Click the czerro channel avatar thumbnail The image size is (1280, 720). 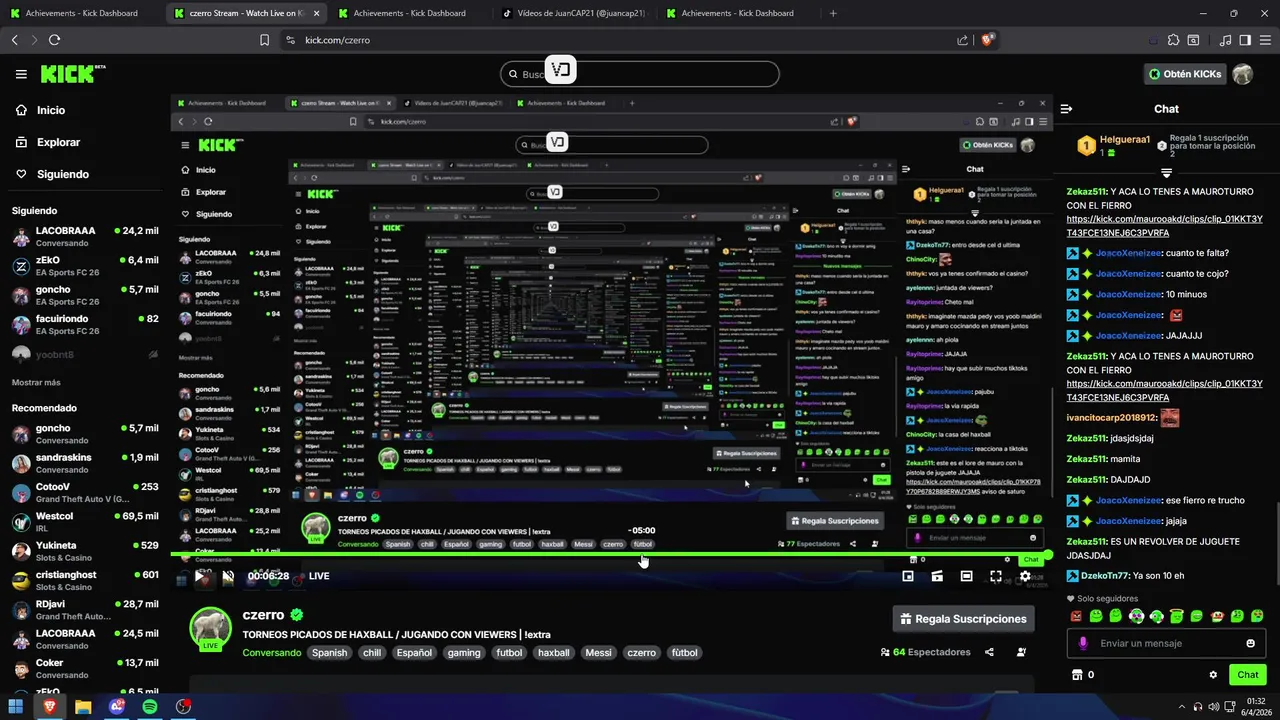pyautogui.click(x=211, y=628)
